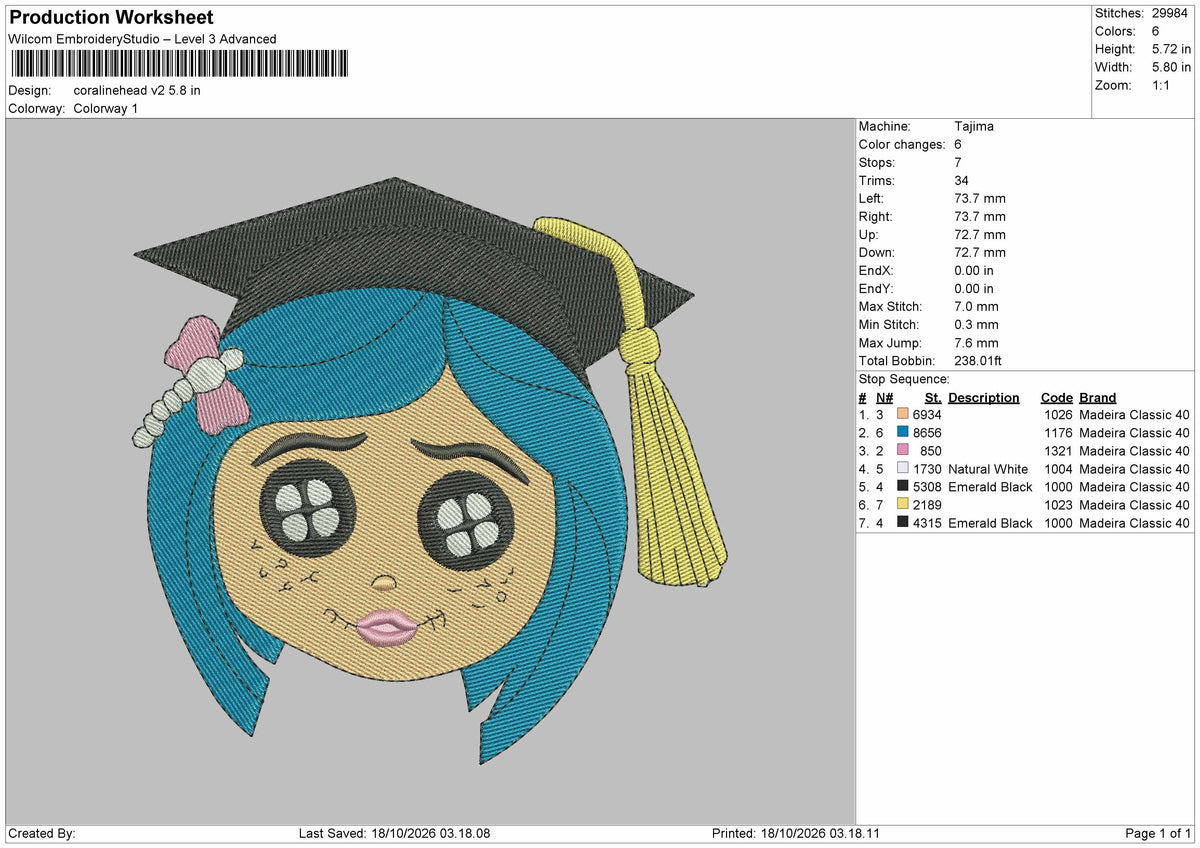Click the pink swatch for stop 3
1200x848 pixels.
tap(903, 451)
